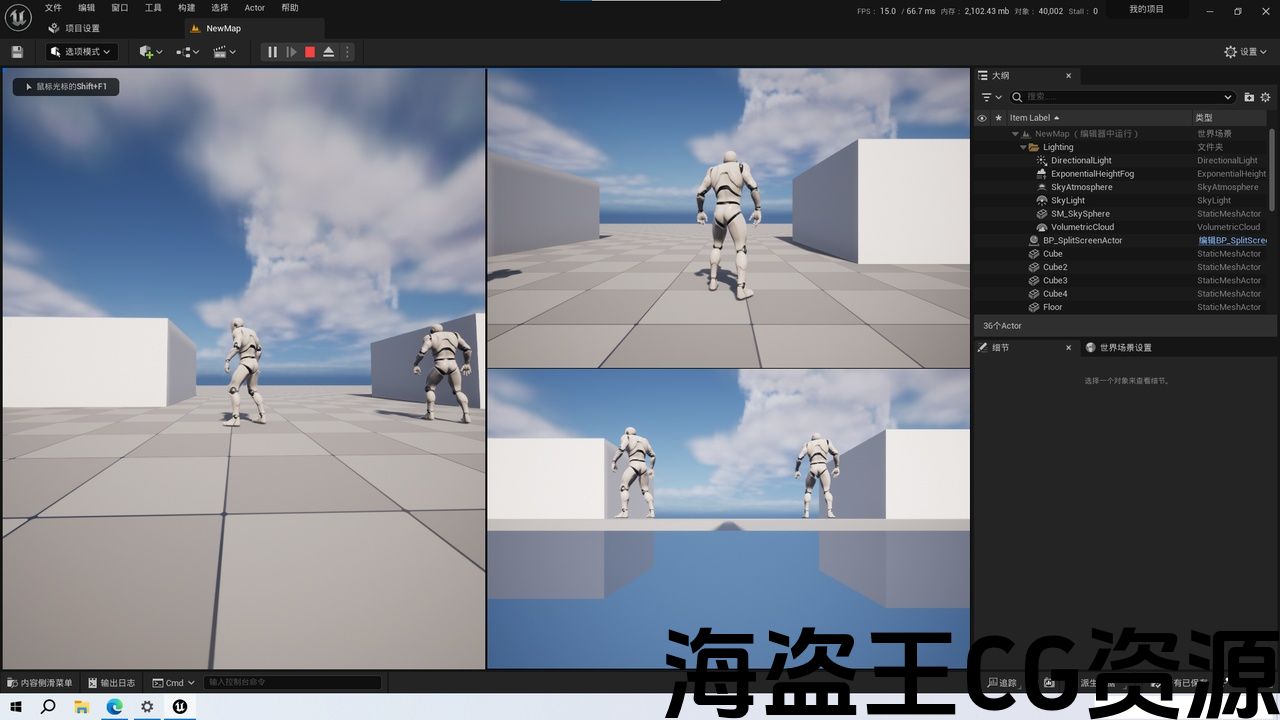Open the 构建 (Build) menu
Viewport: 1280px width, 720px height.
pos(186,8)
